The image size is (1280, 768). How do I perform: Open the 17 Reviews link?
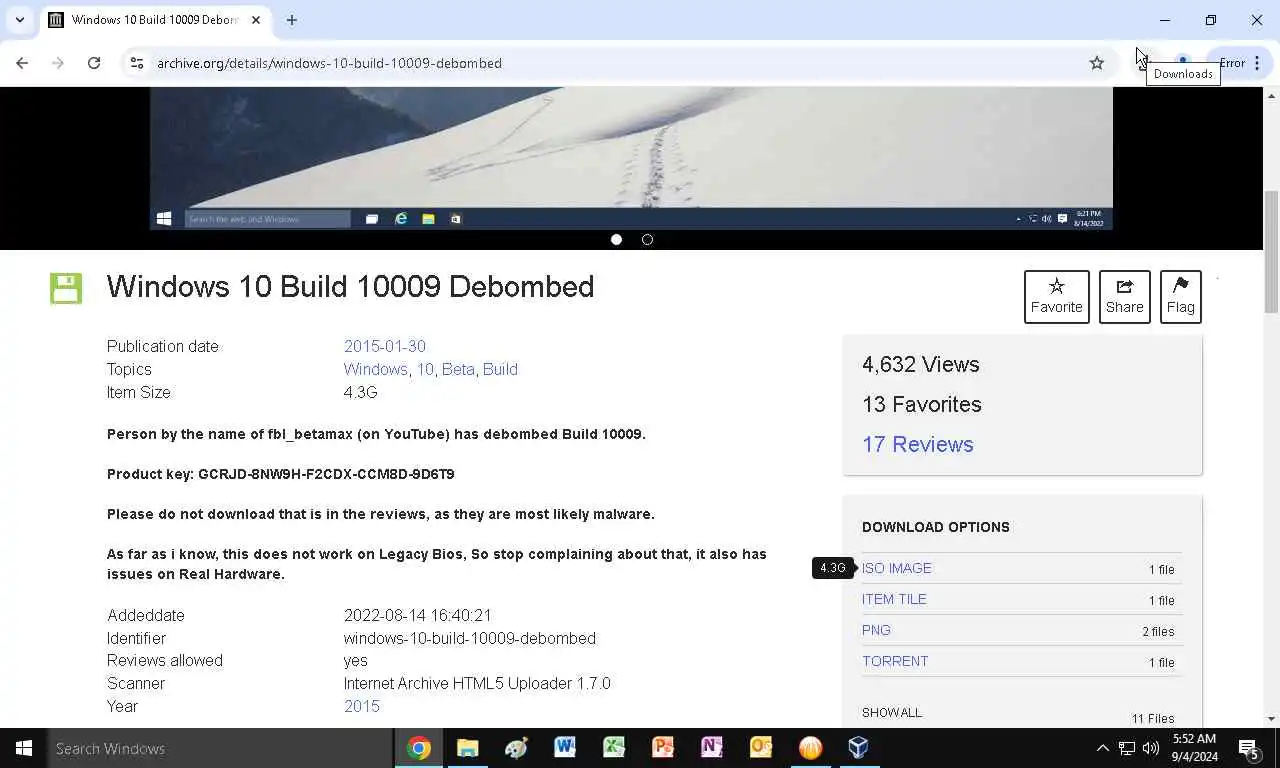pos(918,444)
